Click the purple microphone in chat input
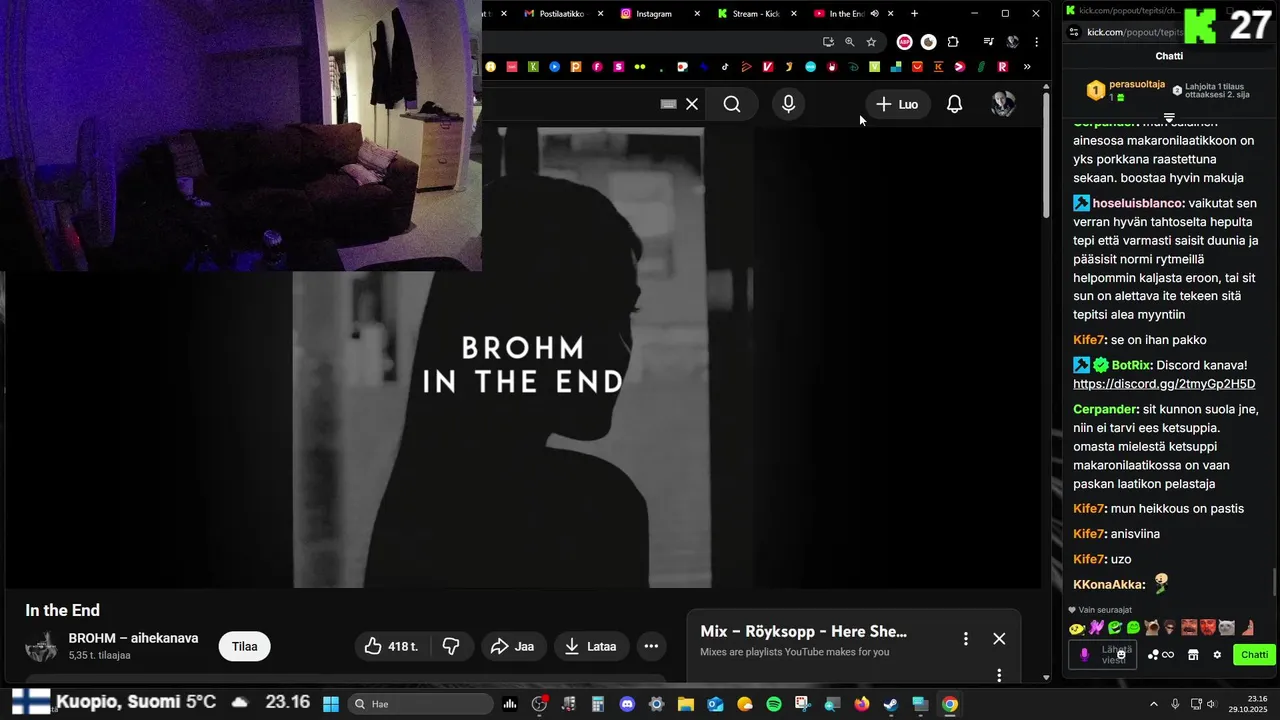The width and height of the screenshot is (1280, 720). point(1084,655)
